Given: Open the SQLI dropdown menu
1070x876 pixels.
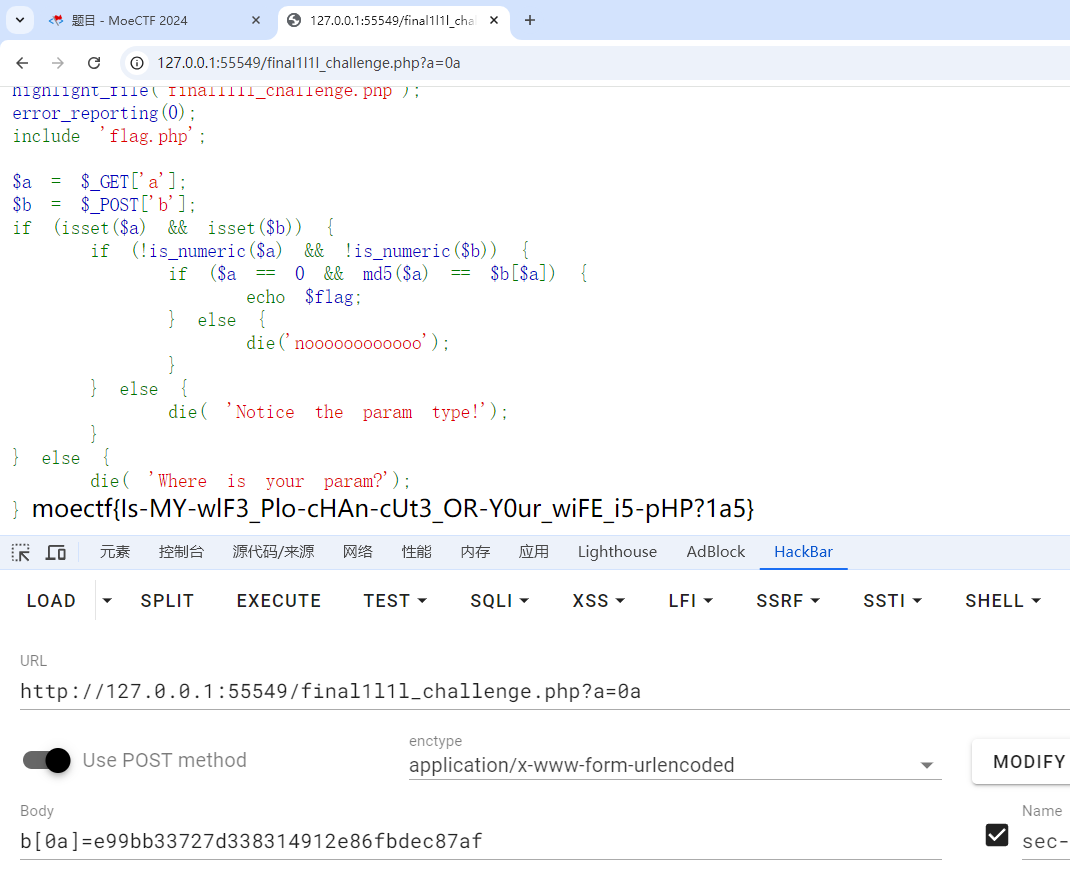Looking at the screenshot, I should point(499,601).
